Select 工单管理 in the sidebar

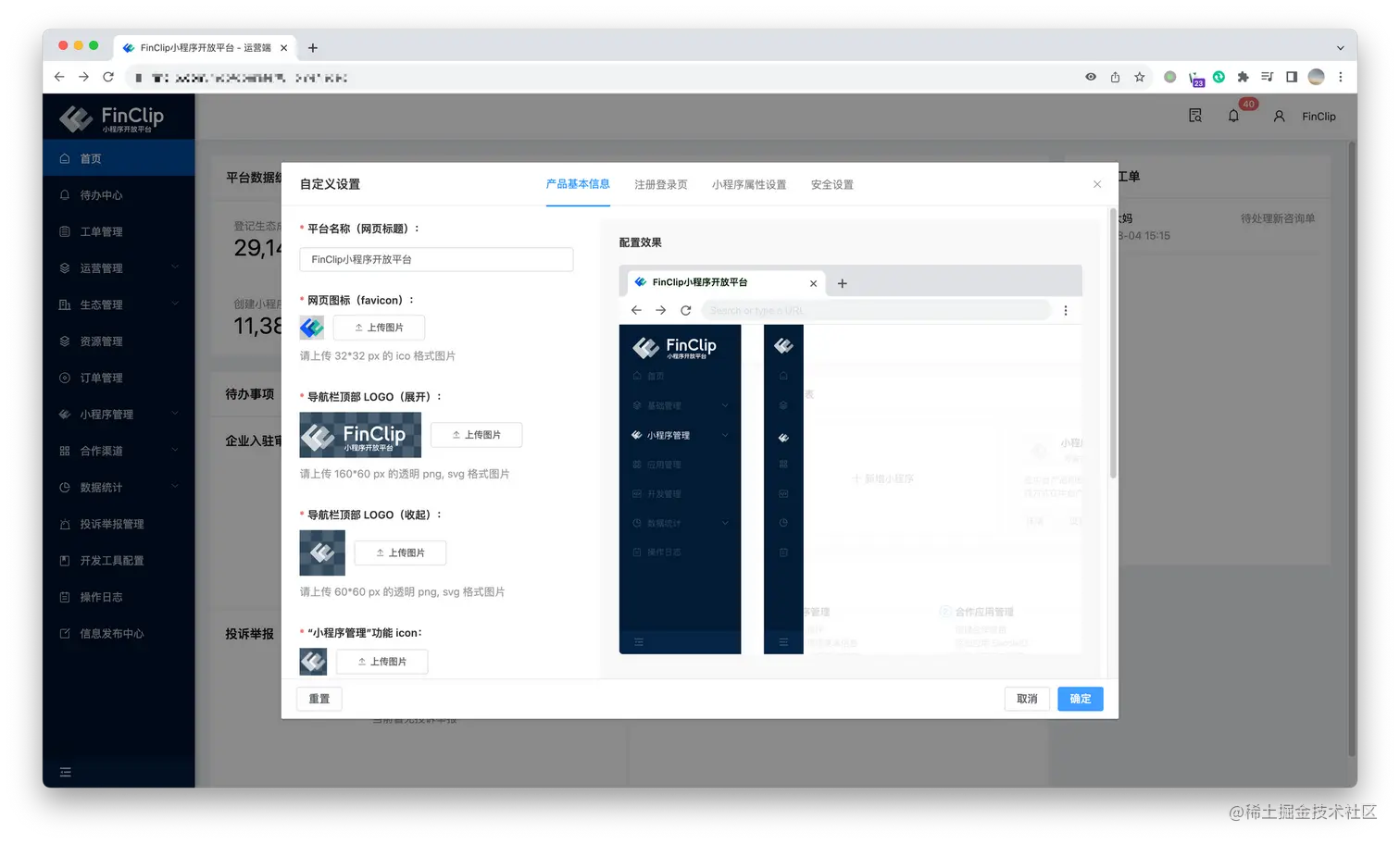pos(119,231)
